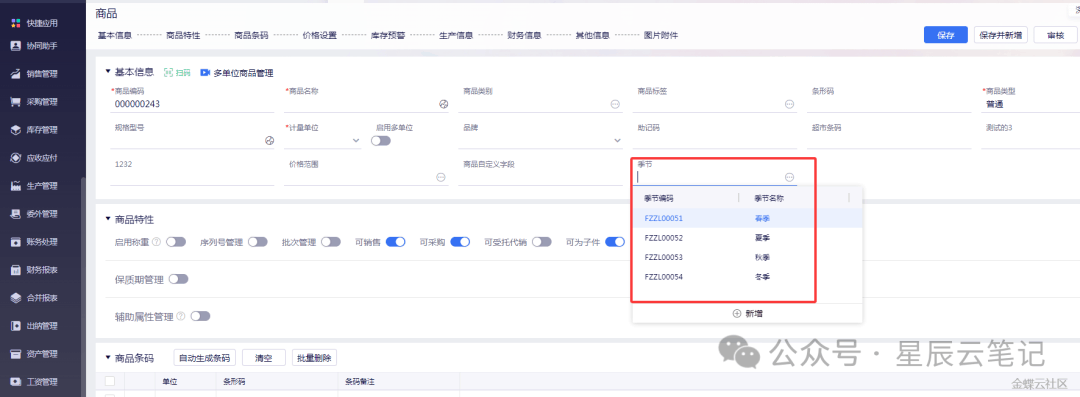Enable 可受托代销 switch
1080x397 pixels.
point(541,242)
